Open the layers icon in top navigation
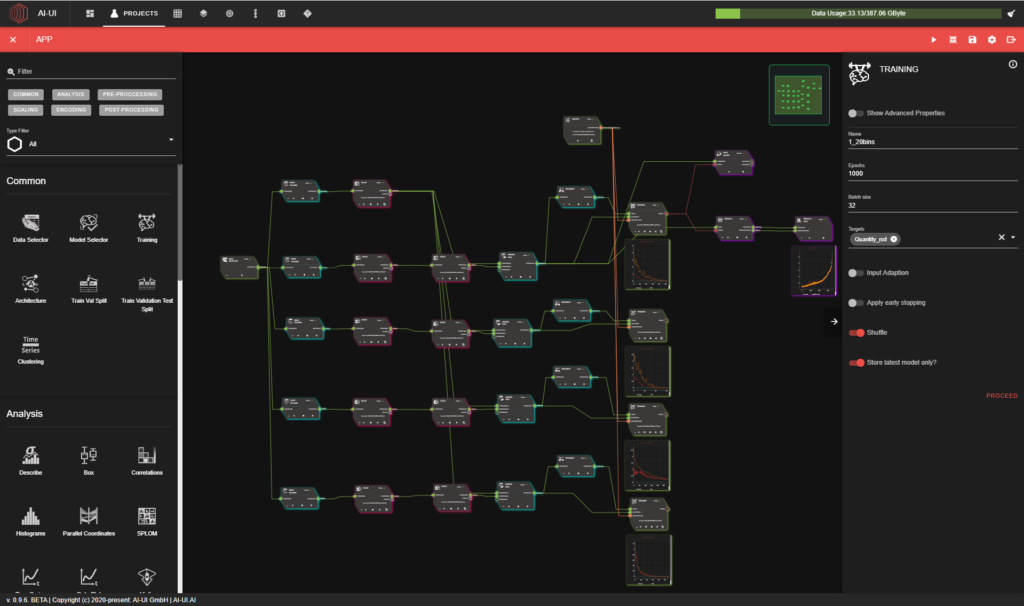The height and width of the screenshot is (606, 1024). [204, 13]
